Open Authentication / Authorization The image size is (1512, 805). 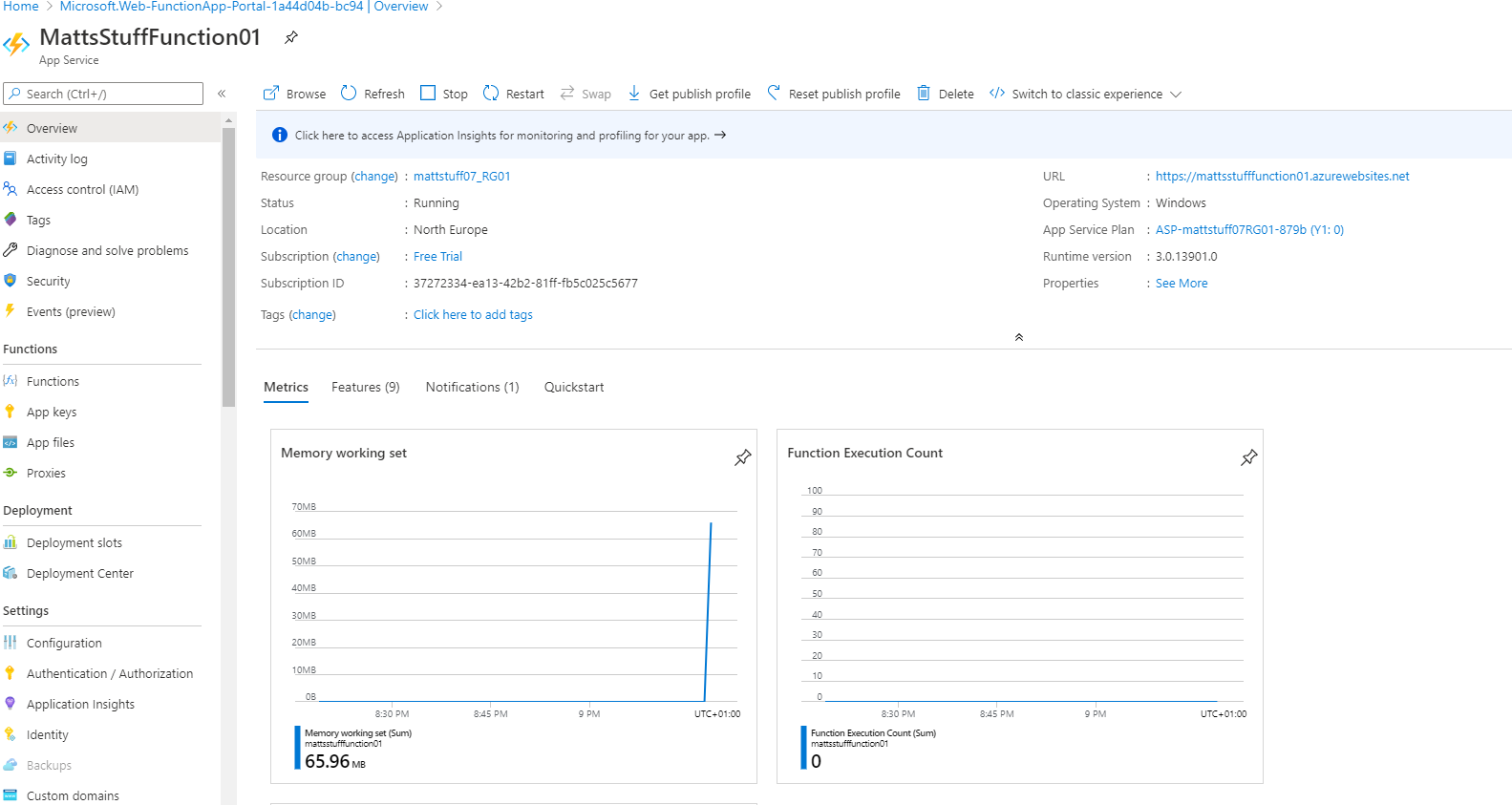pyautogui.click(x=110, y=673)
